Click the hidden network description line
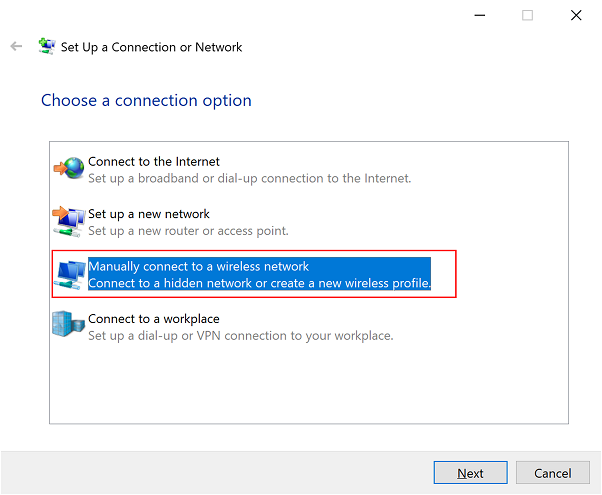The width and height of the screenshot is (602, 495). (x=259, y=283)
